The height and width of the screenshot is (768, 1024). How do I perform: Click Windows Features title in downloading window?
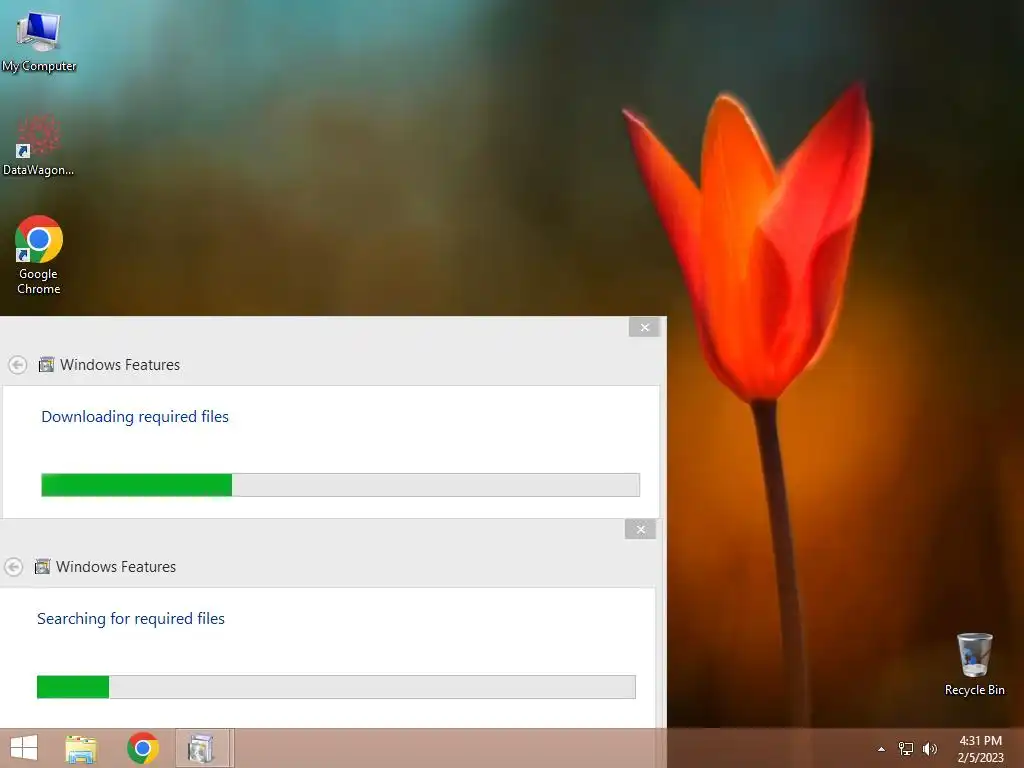pyautogui.click(x=120, y=364)
